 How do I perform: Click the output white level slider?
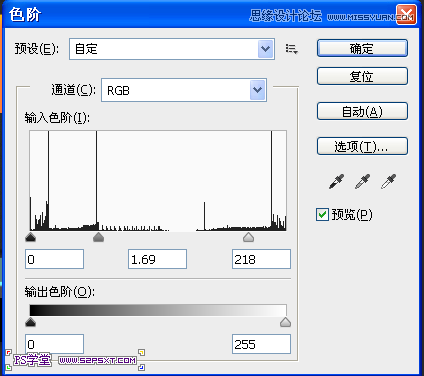pyautogui.click(x=285, y=322)
